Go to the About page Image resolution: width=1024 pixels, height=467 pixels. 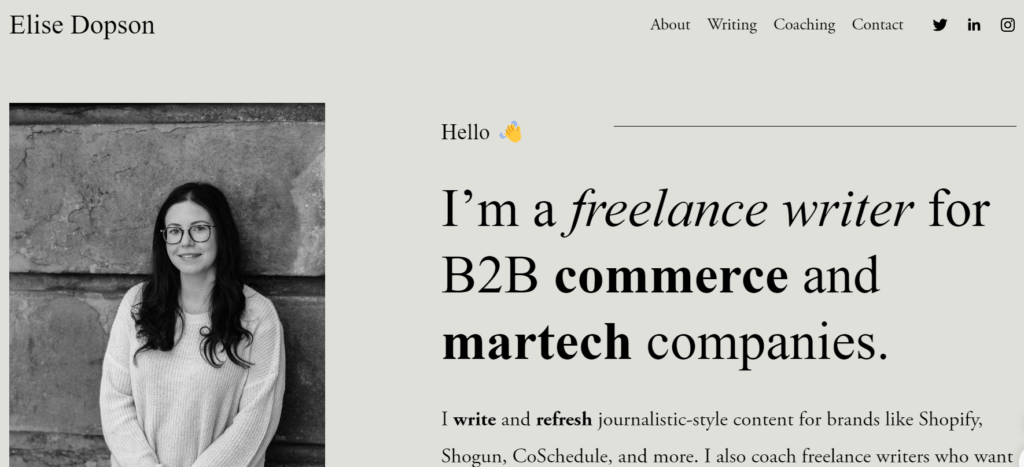pyautogui.click(x=670, y=25)
